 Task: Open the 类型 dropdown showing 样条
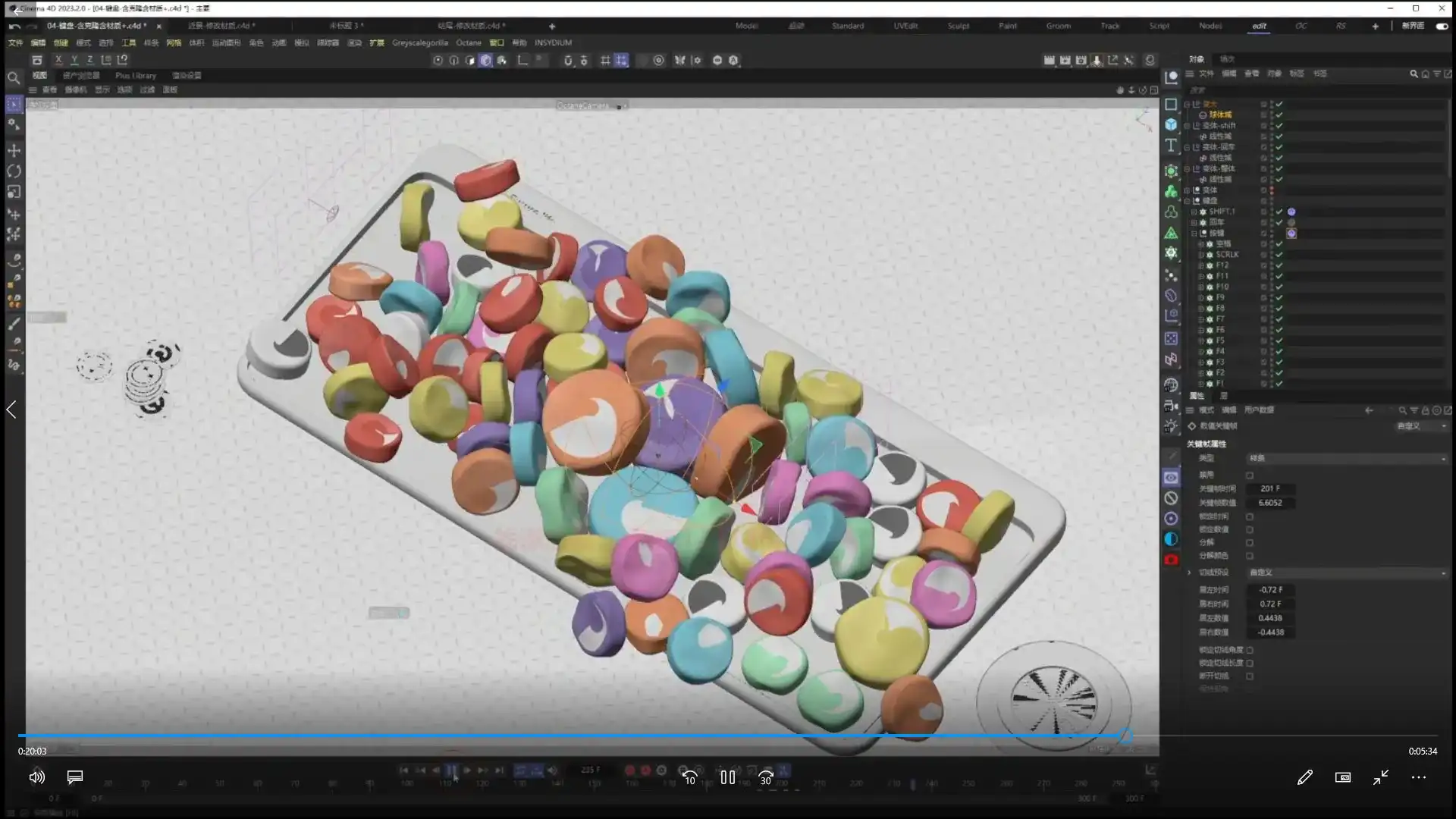(x=1346, y=458)
